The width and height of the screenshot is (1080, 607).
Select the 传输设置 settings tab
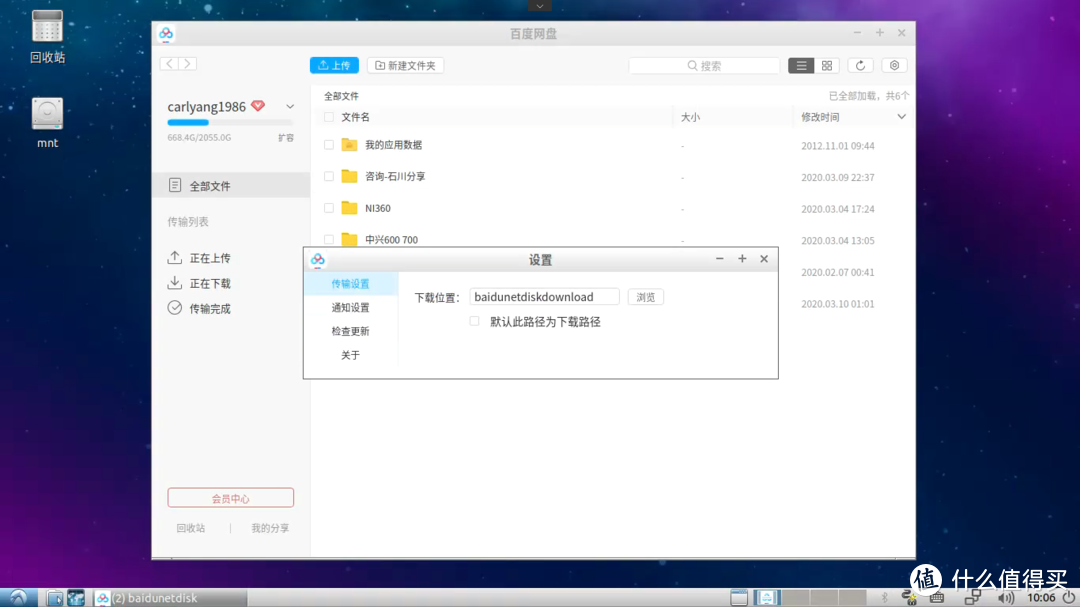point(351,284)
